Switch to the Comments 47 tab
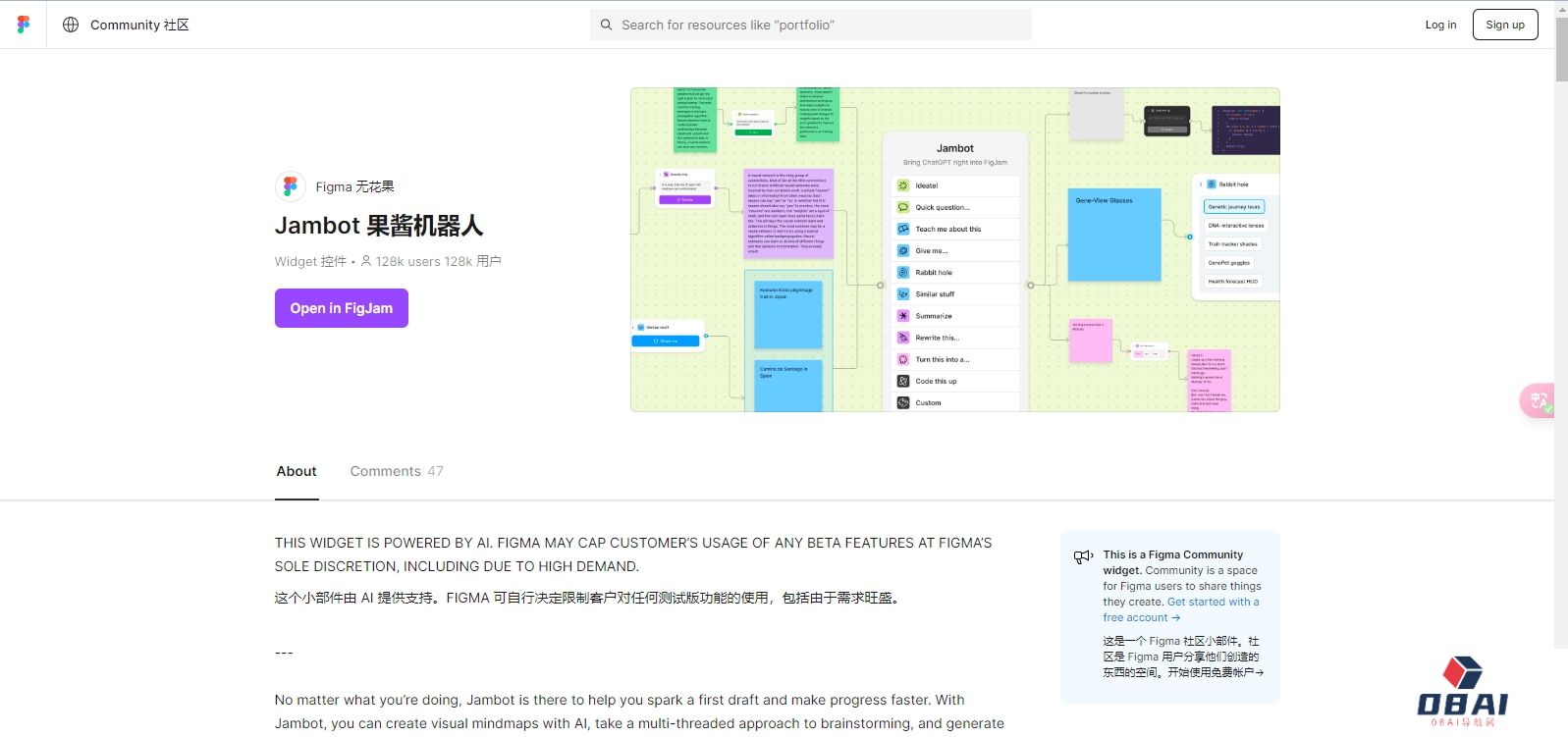Viewport: 1568px width, 737px height. pyautogui.click(x=397, y=471)
